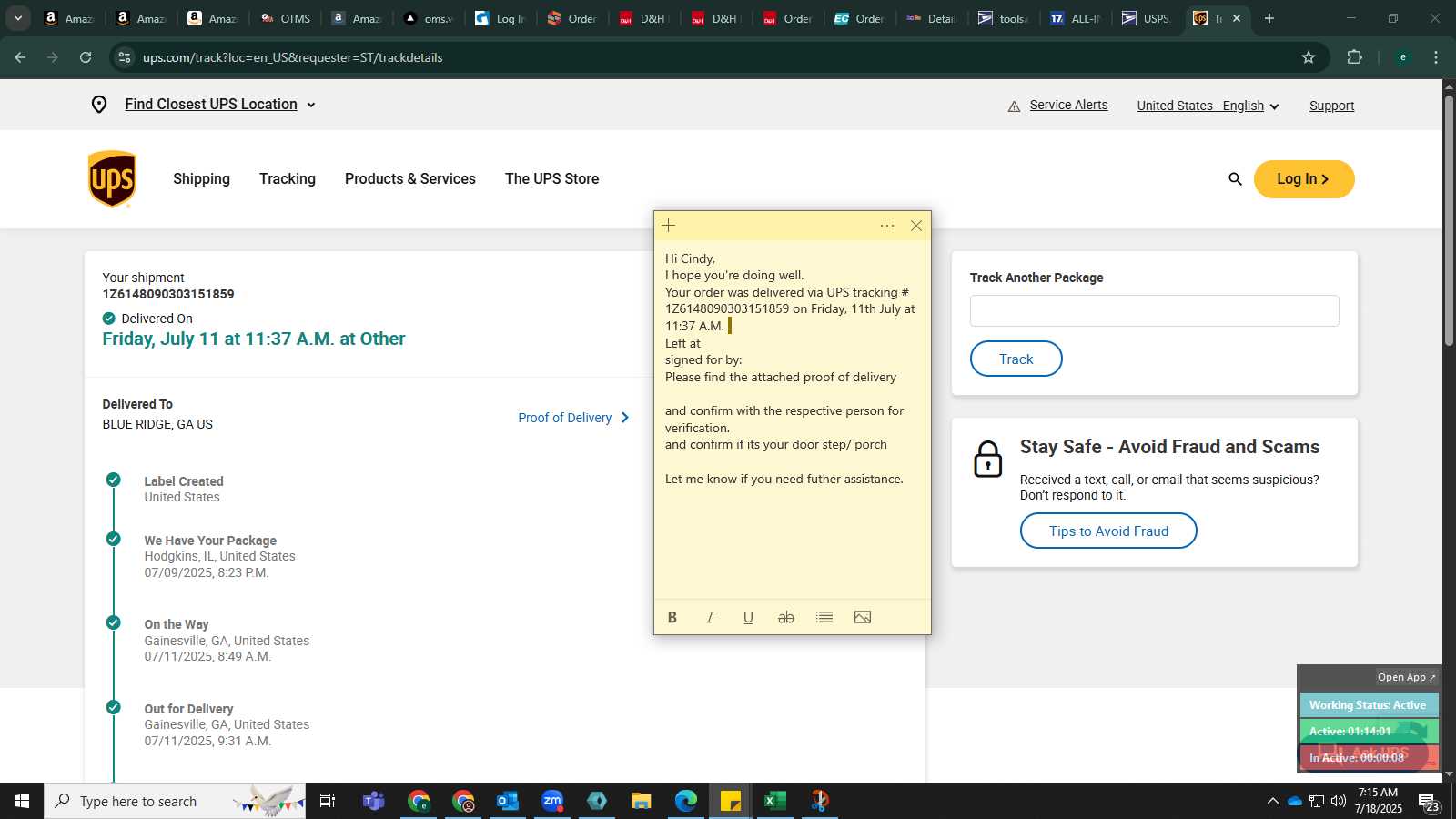The height and width of the screenshot is (819, 1456).
Task: Open United States - English language selector
Action: point(1208,106)
